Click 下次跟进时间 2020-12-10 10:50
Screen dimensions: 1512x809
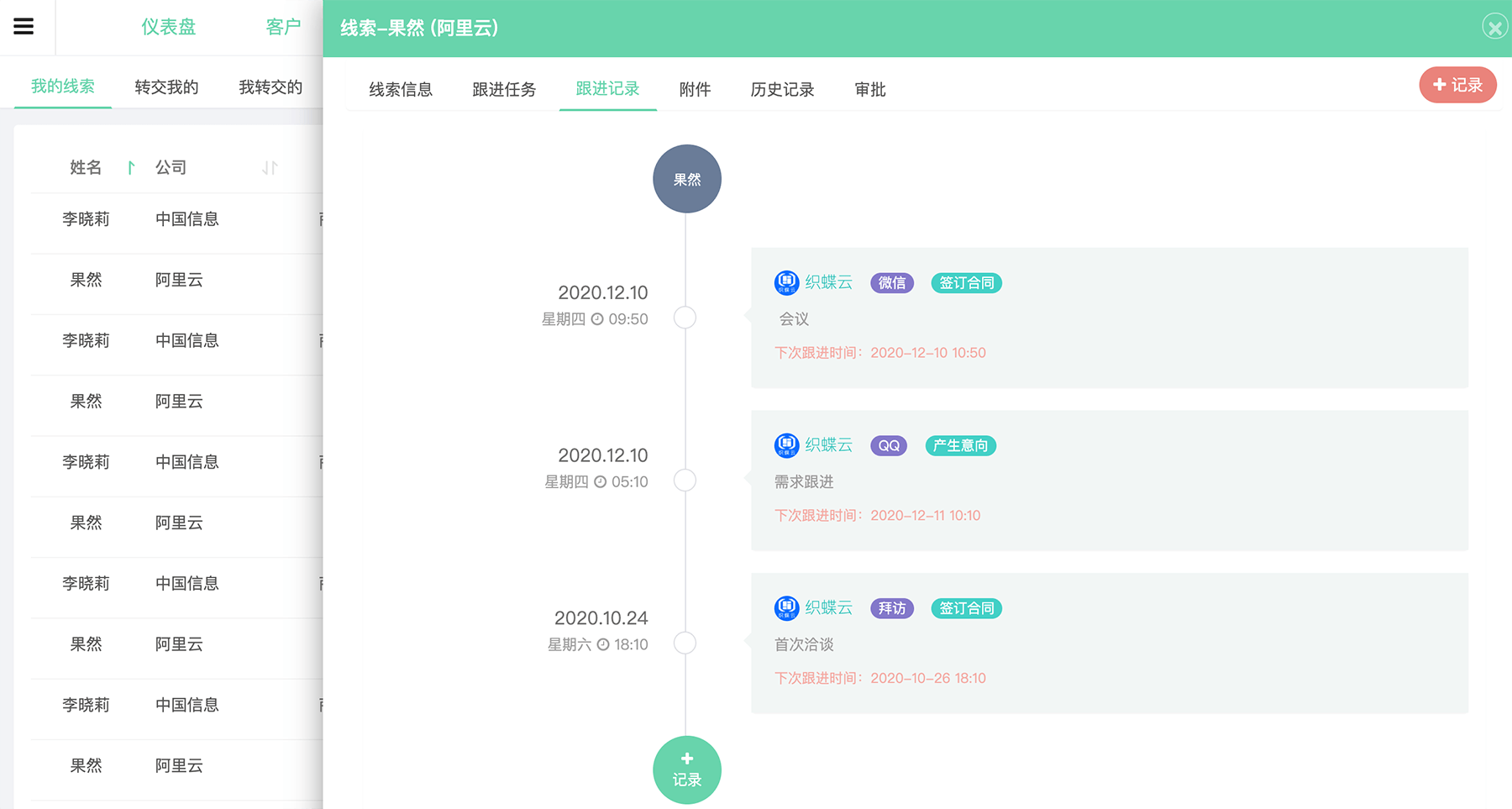tap(879, 353)
